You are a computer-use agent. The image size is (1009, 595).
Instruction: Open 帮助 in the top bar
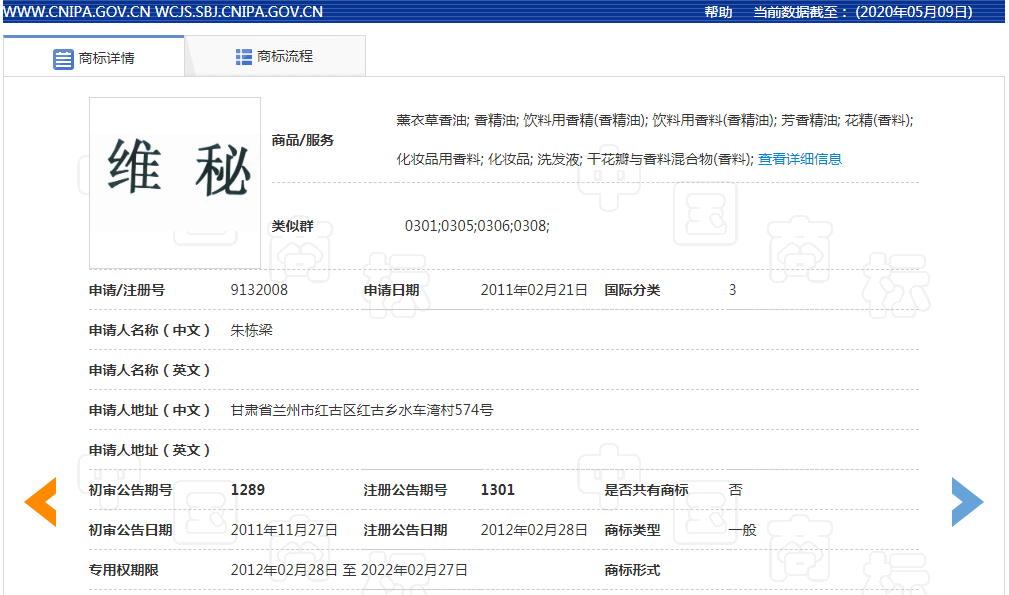(x=718, y=12)
